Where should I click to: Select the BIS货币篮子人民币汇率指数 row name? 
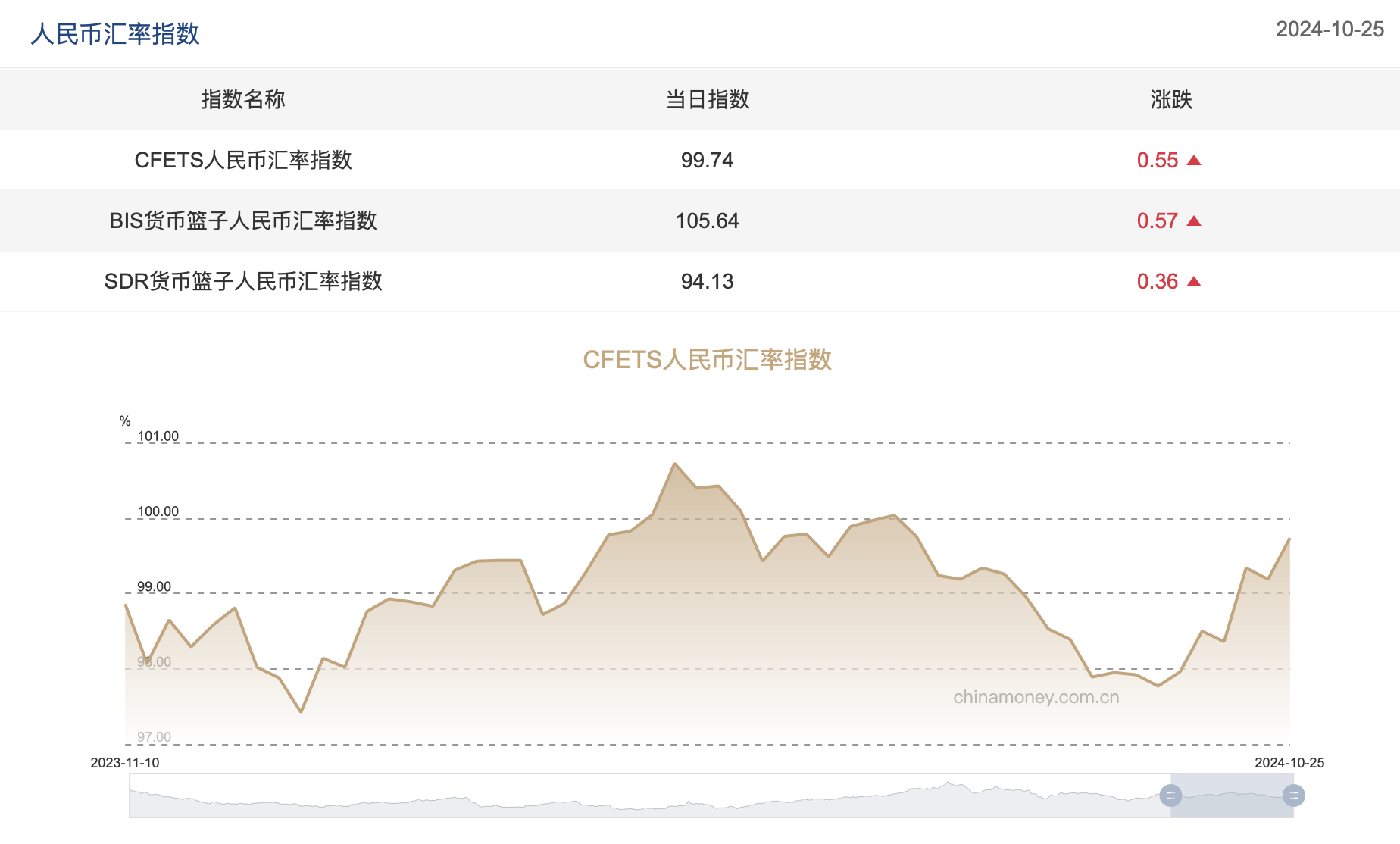(243, 220)
